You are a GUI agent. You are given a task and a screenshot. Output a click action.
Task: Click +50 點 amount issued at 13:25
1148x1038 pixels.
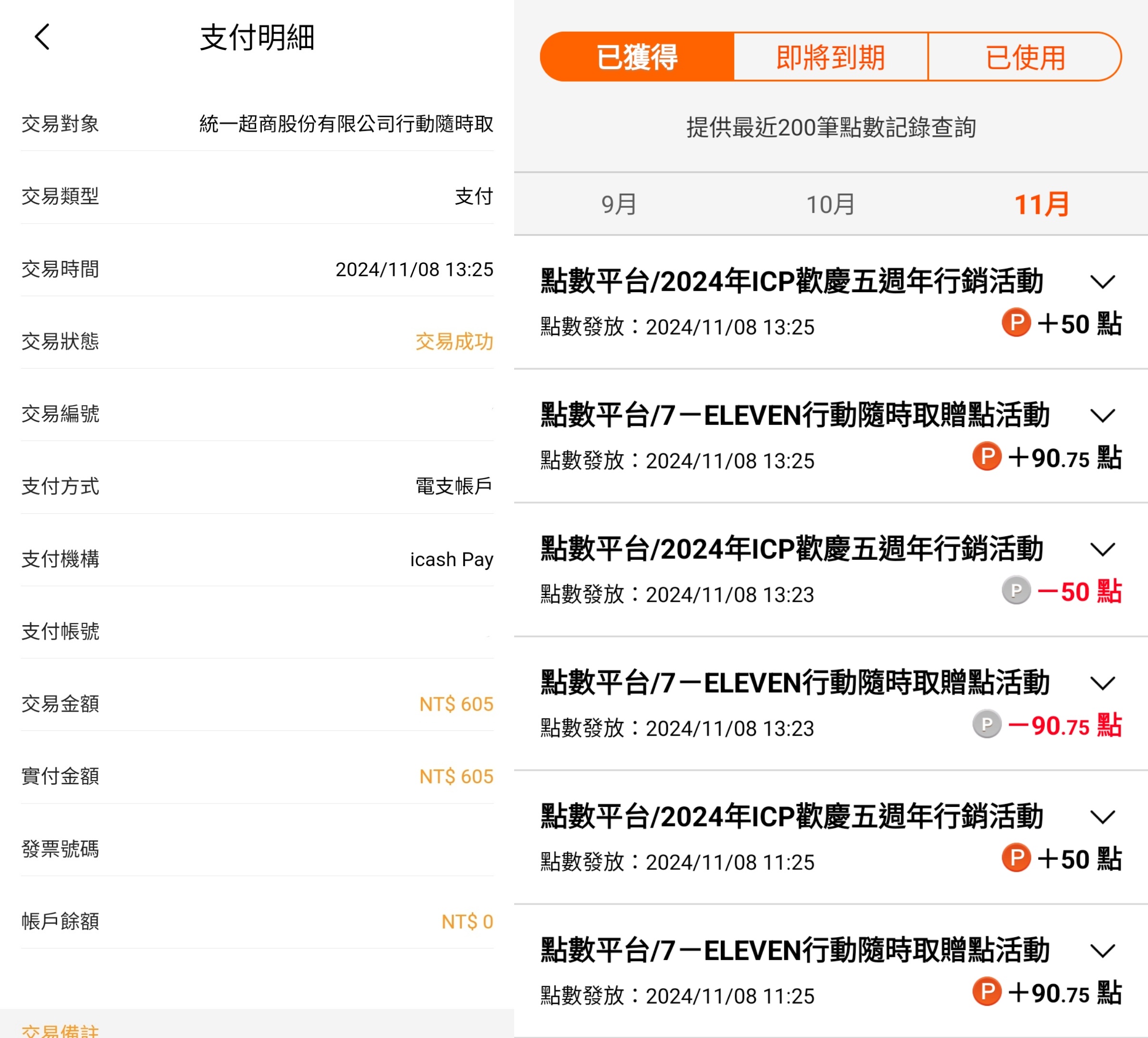click(1080, 323)
